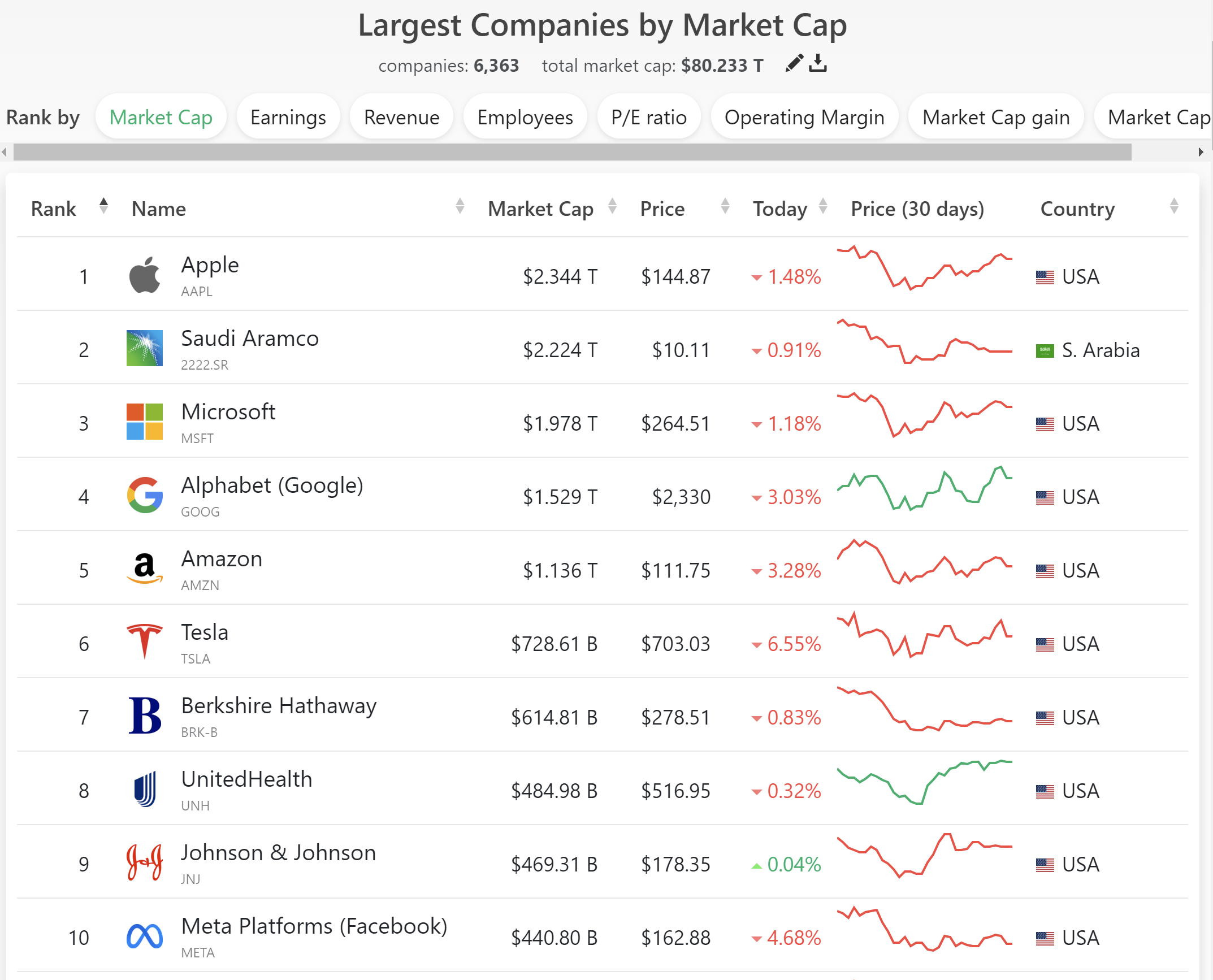This screenshot has width=1213, height=980.
Task: Sort by Price using its sort arrows
Action: coord(725,206)
